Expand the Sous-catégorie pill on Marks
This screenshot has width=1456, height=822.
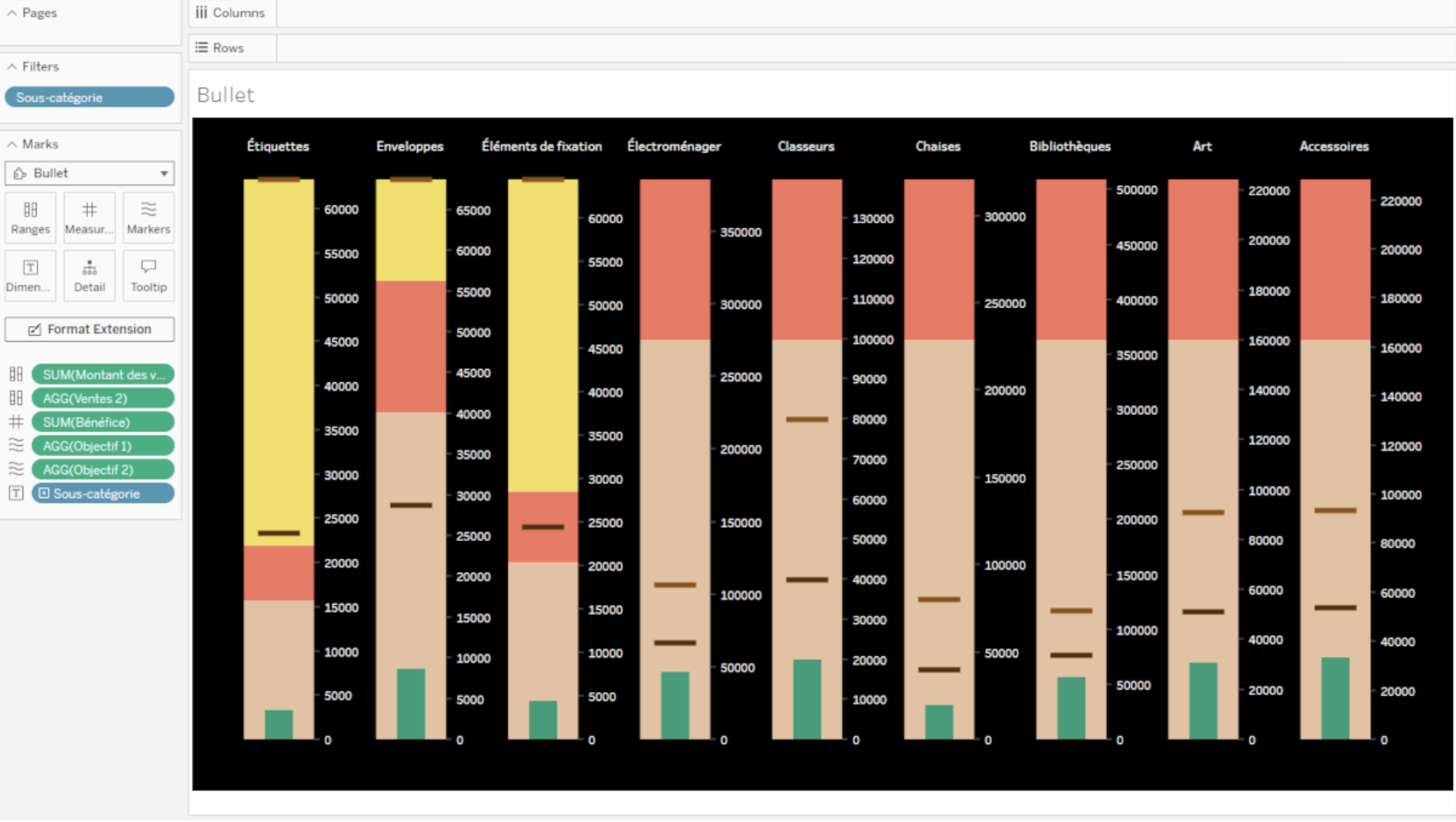pyautogui.click(x=44, y=494)
